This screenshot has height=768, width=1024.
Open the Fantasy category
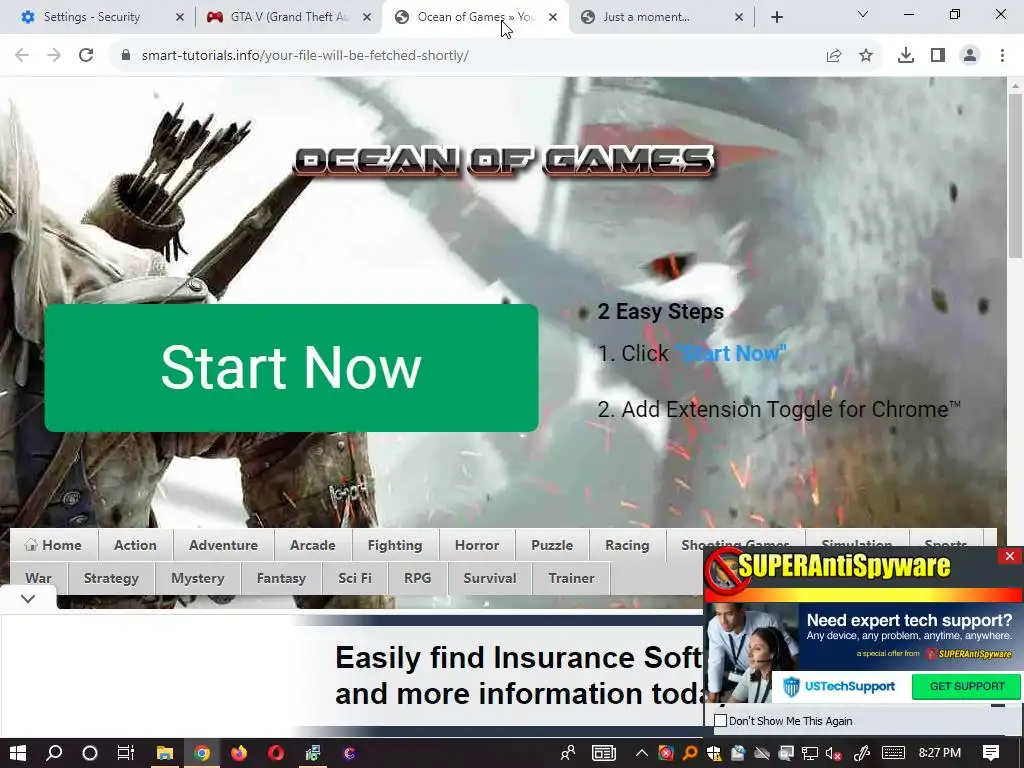point(281,579)
